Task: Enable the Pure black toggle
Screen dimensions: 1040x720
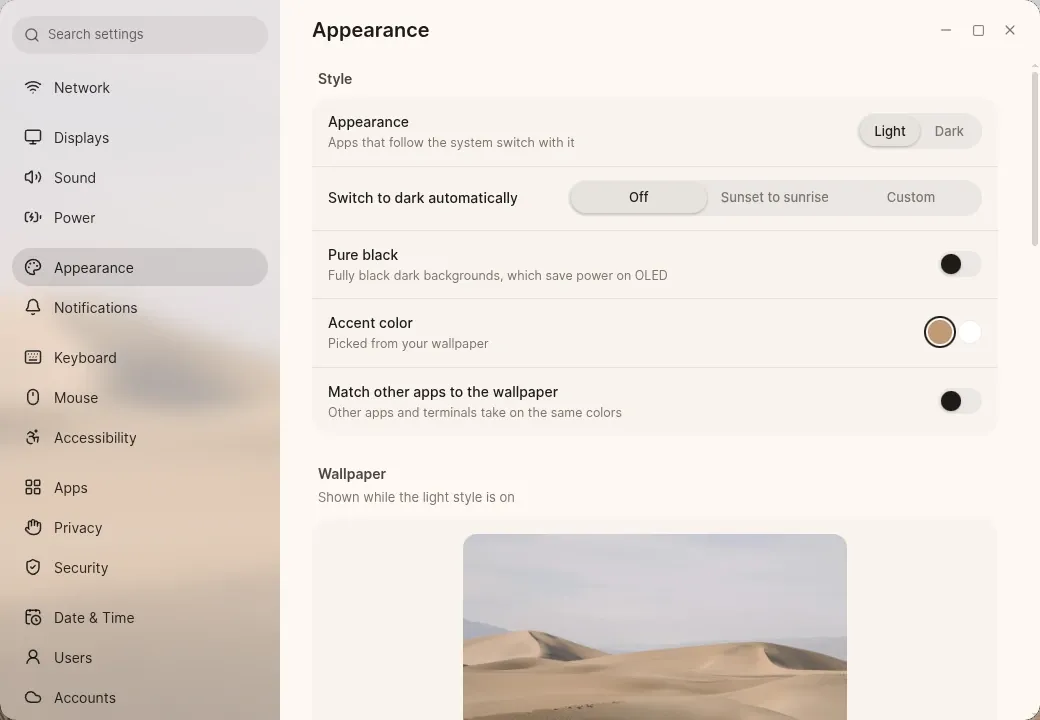Action: pyautogui.click(x=960, y=264)
